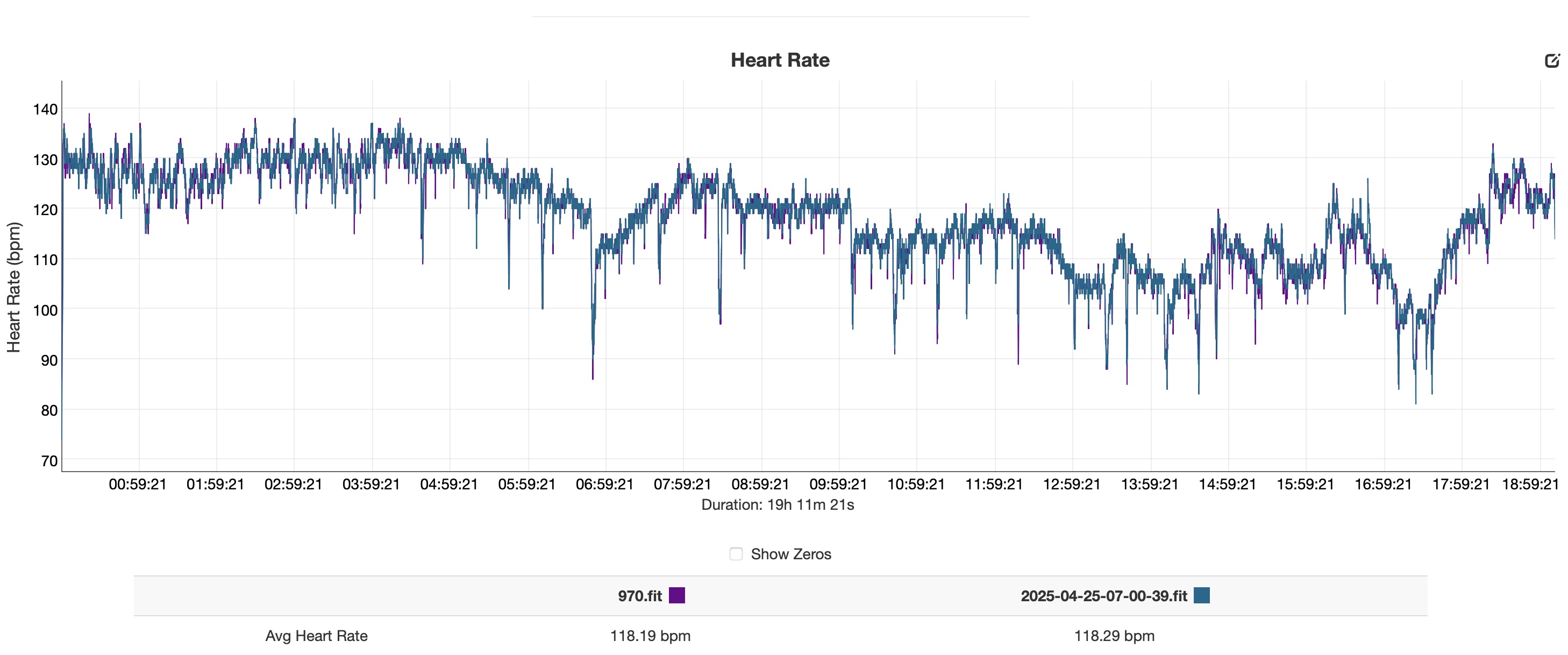The height and width of the screenshot is (655, 1568).
Task: Click the 140 value on the y-axis
Action: [x=45, y=110]
